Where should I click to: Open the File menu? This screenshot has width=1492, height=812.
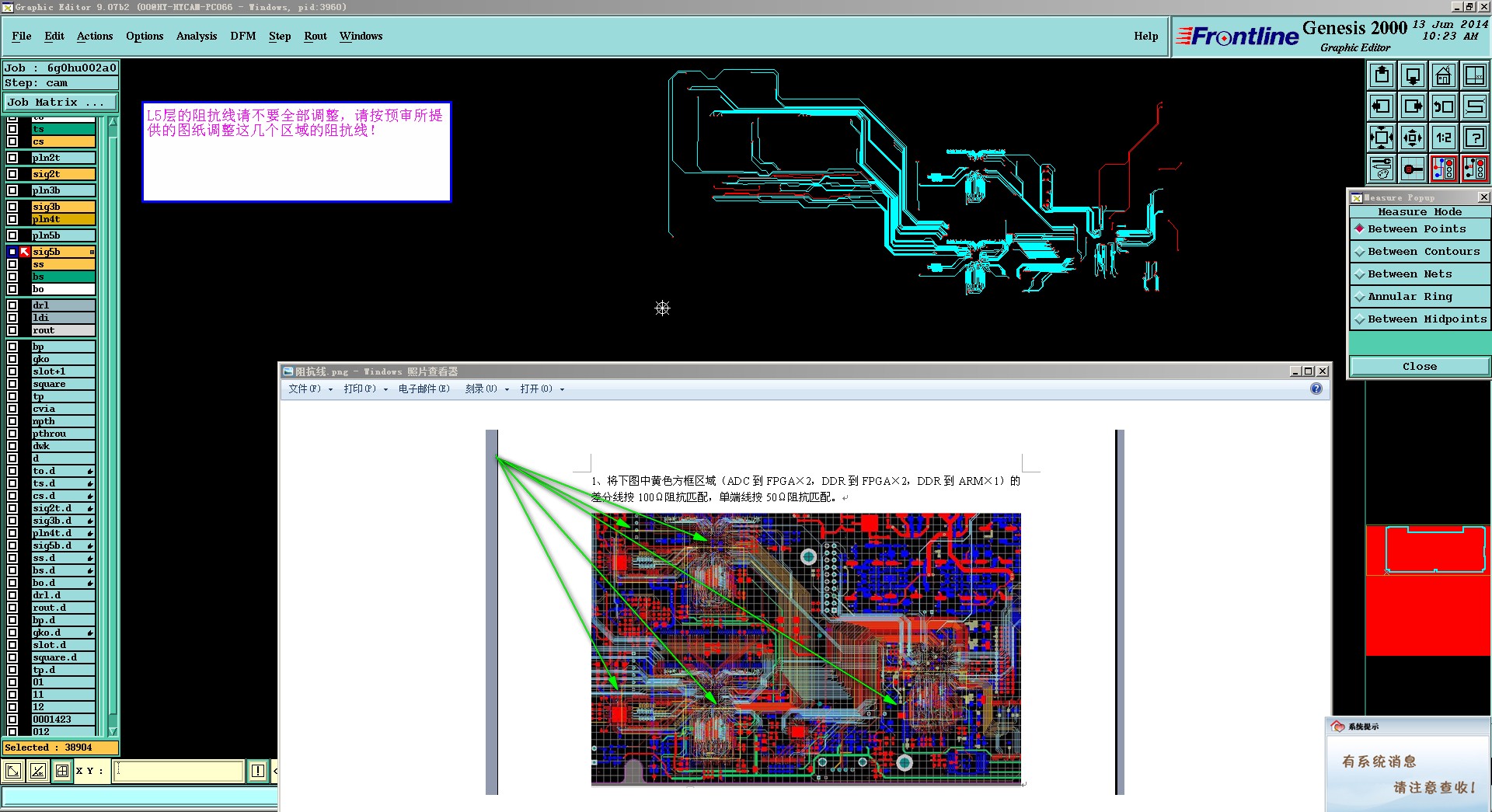pos(22,37)
